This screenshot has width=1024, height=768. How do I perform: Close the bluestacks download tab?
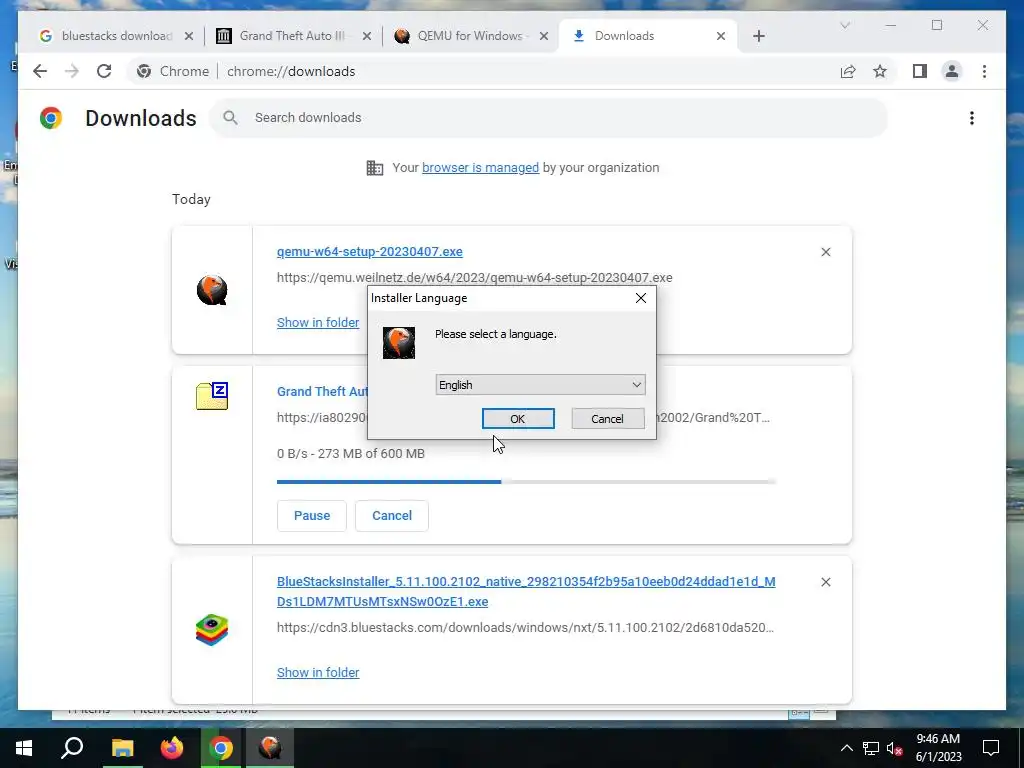(x=189, y=36)
